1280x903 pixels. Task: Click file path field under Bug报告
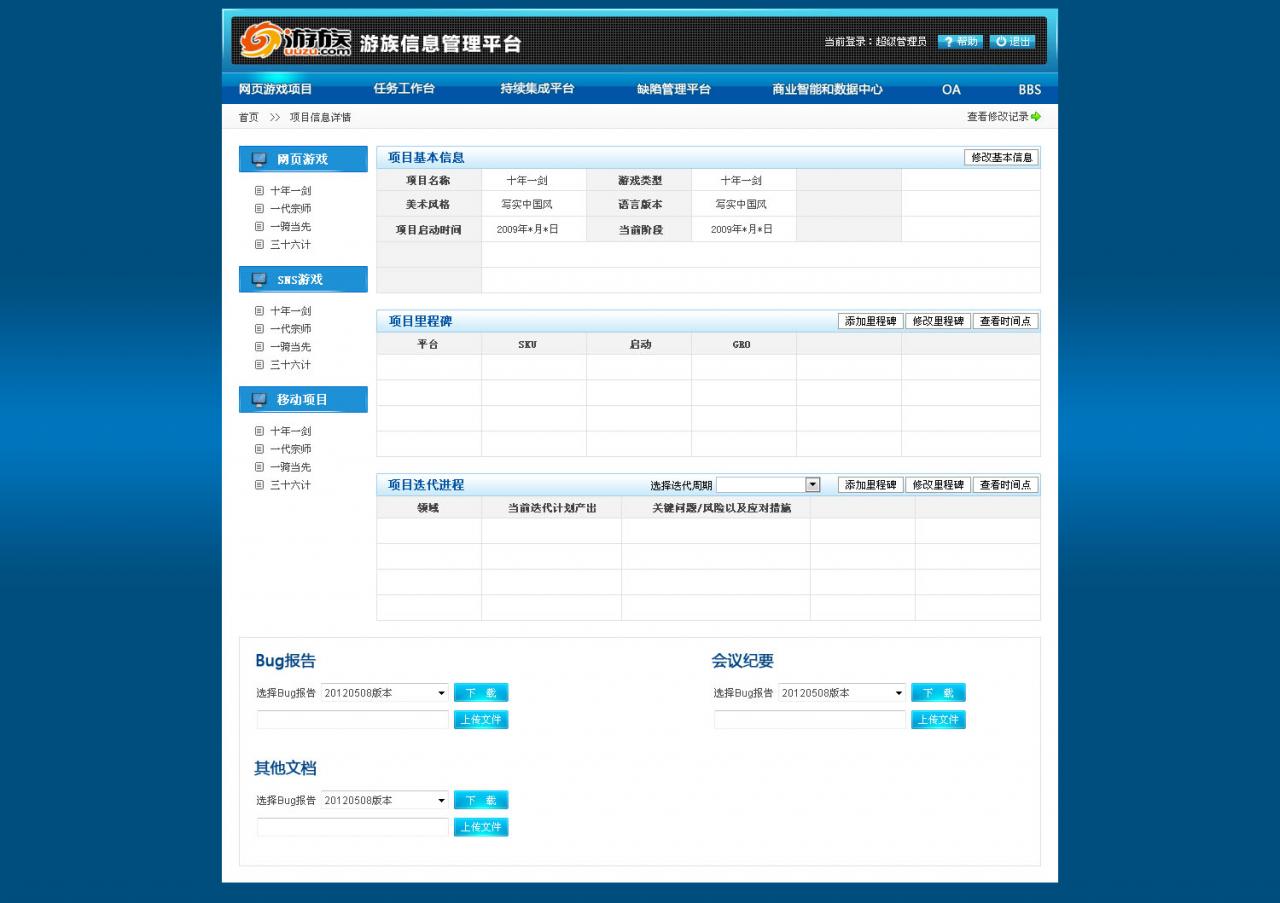353,720
